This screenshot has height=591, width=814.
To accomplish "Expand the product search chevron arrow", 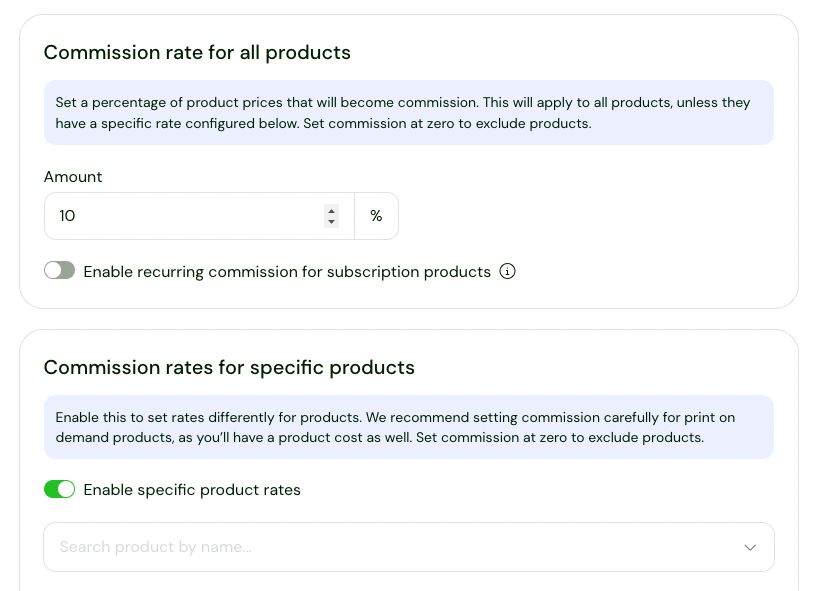I will coord(750,547).
